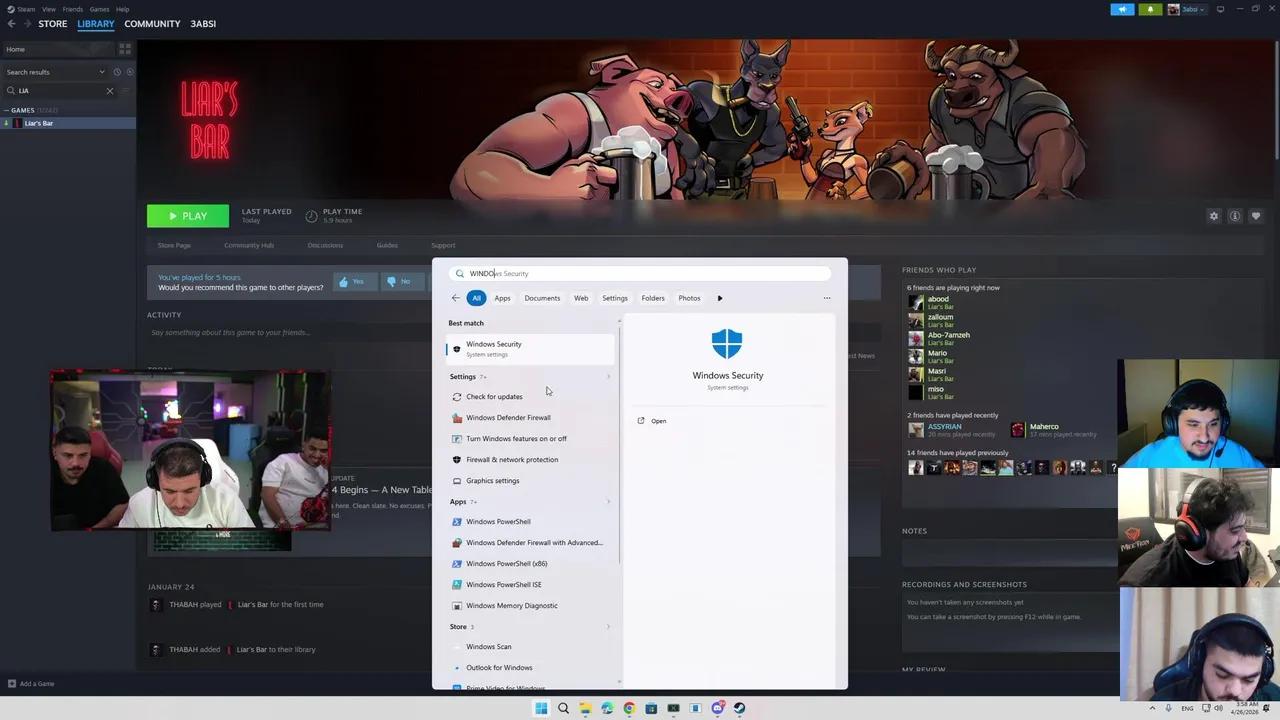Show more search filters arrow

[x=719, y=298]
